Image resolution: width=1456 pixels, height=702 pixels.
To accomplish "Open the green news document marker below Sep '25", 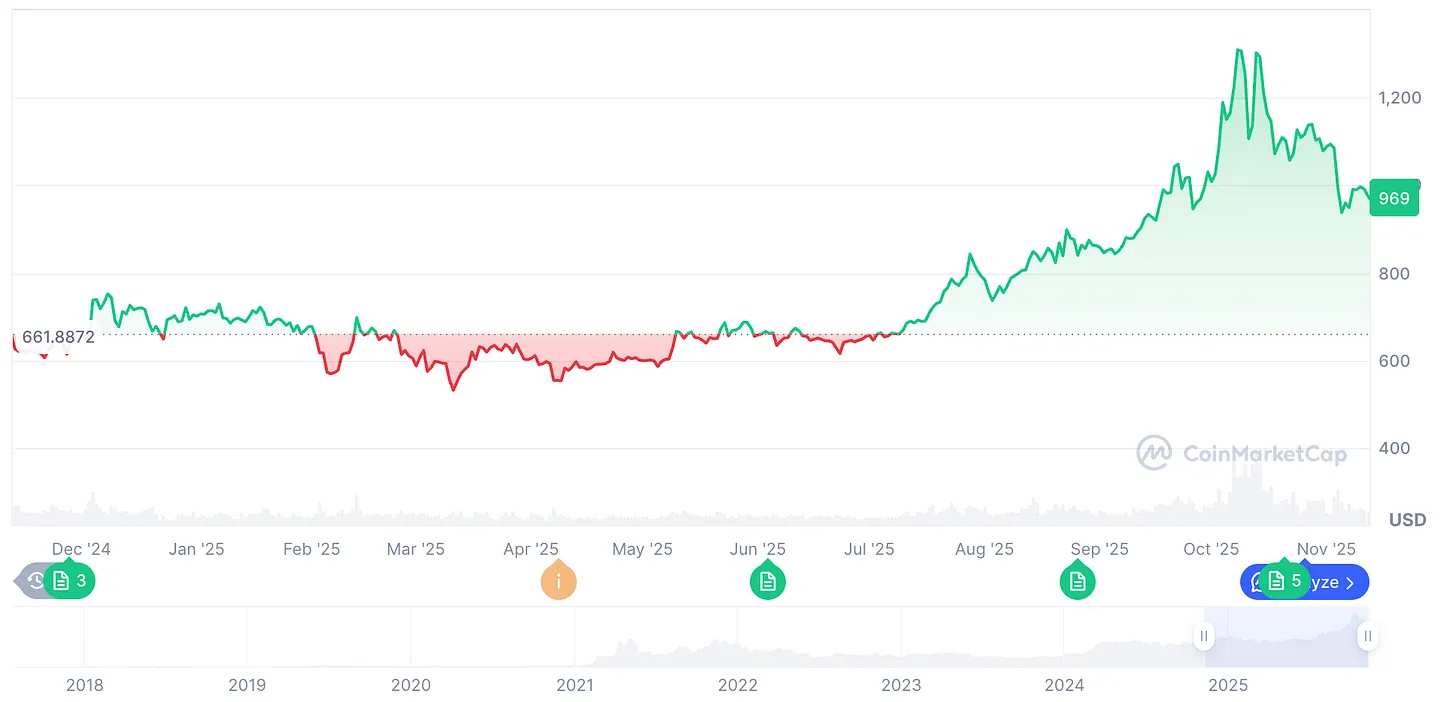I will click(x=1077, y=581).
